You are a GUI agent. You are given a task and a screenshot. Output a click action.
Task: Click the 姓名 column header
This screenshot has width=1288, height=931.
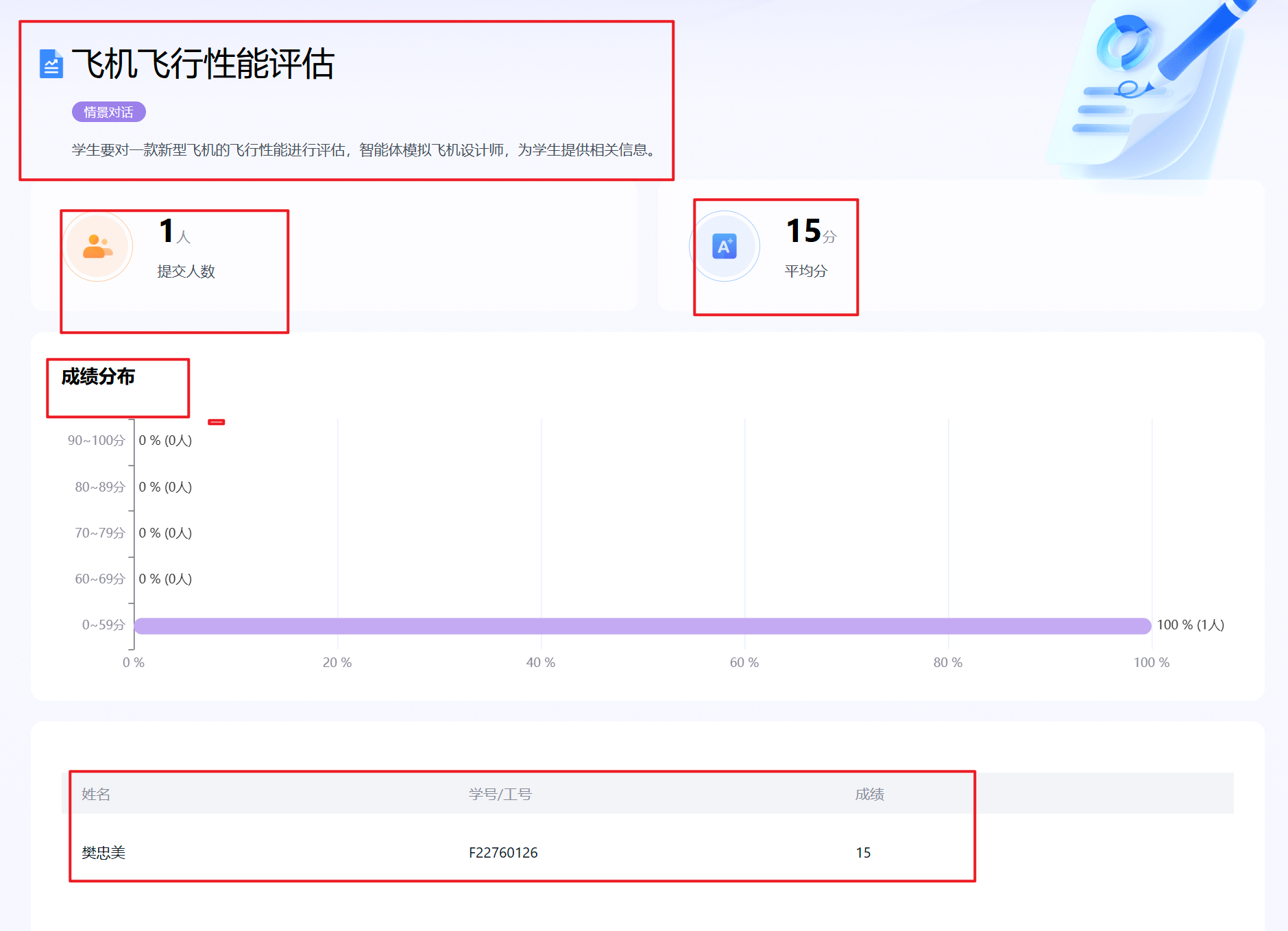96,794
